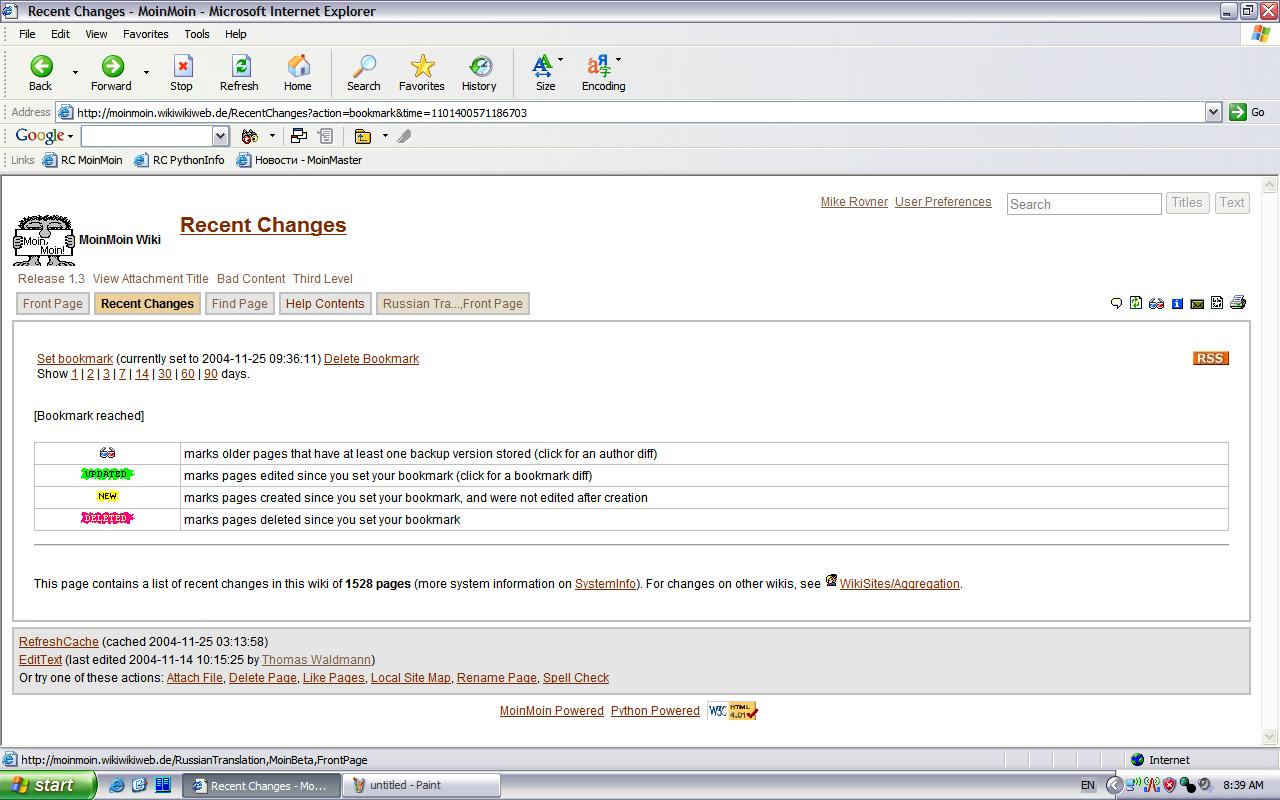Screen dimensions: 1280x800
Task: Expand hidden system tray icons chevron
Action: point(1114,785)
